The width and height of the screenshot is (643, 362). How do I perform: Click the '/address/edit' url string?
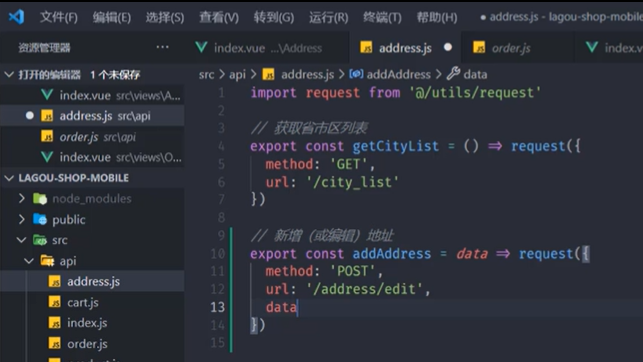click(364, 289)
